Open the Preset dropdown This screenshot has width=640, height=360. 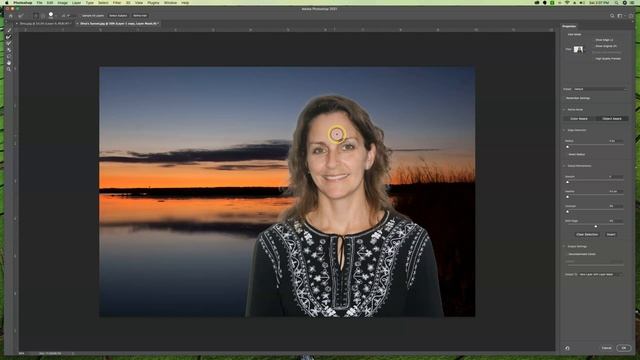599,89
